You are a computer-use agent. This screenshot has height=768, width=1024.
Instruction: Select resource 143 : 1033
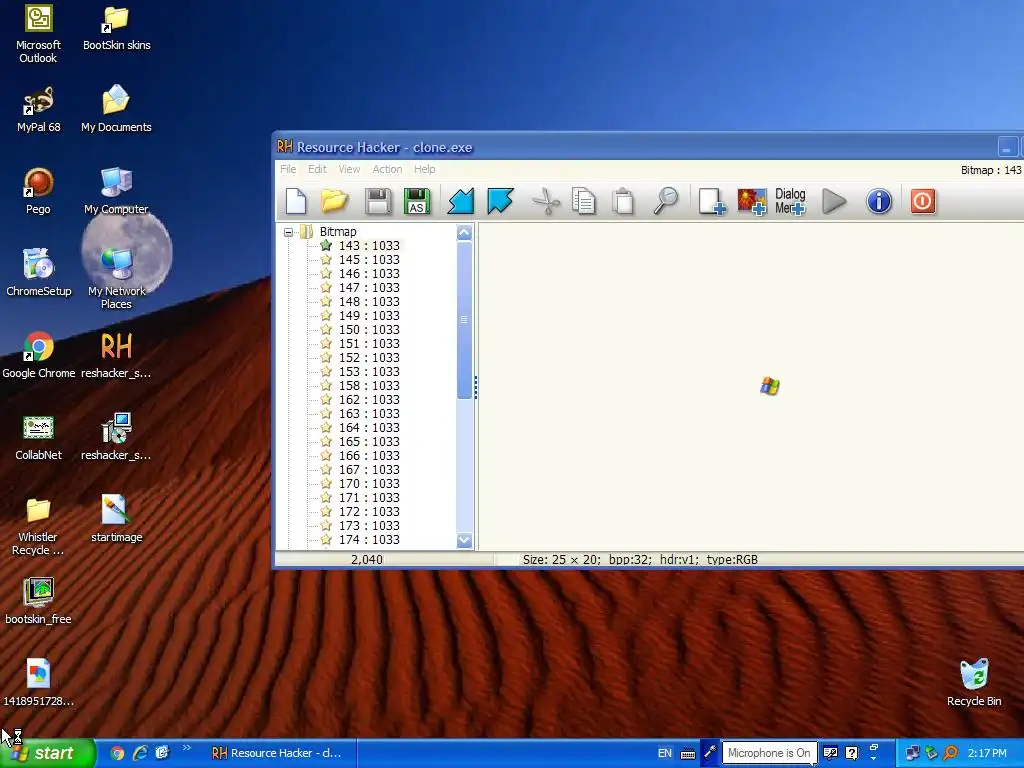pyautogui.click(x=369, y=246)
